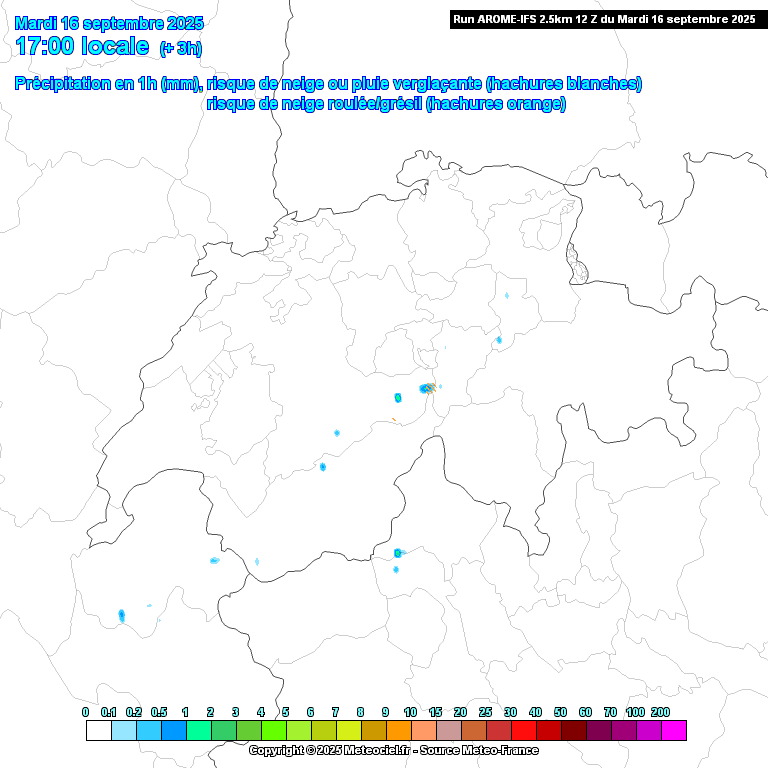The height and width of the screenshot is (768, 768).
Task: Click the "0.5" scale label
Action: [x=159, y=712]
